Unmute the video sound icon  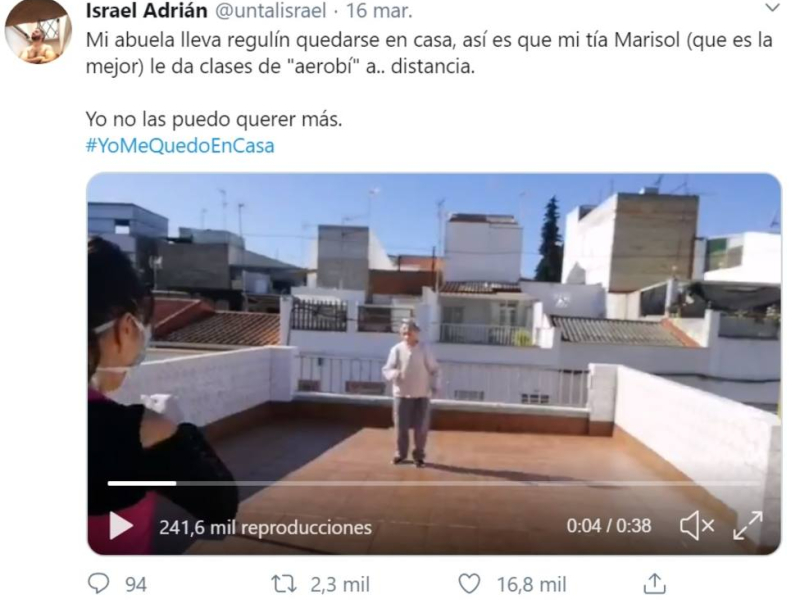pyautogui.click(x=697, y=526)
